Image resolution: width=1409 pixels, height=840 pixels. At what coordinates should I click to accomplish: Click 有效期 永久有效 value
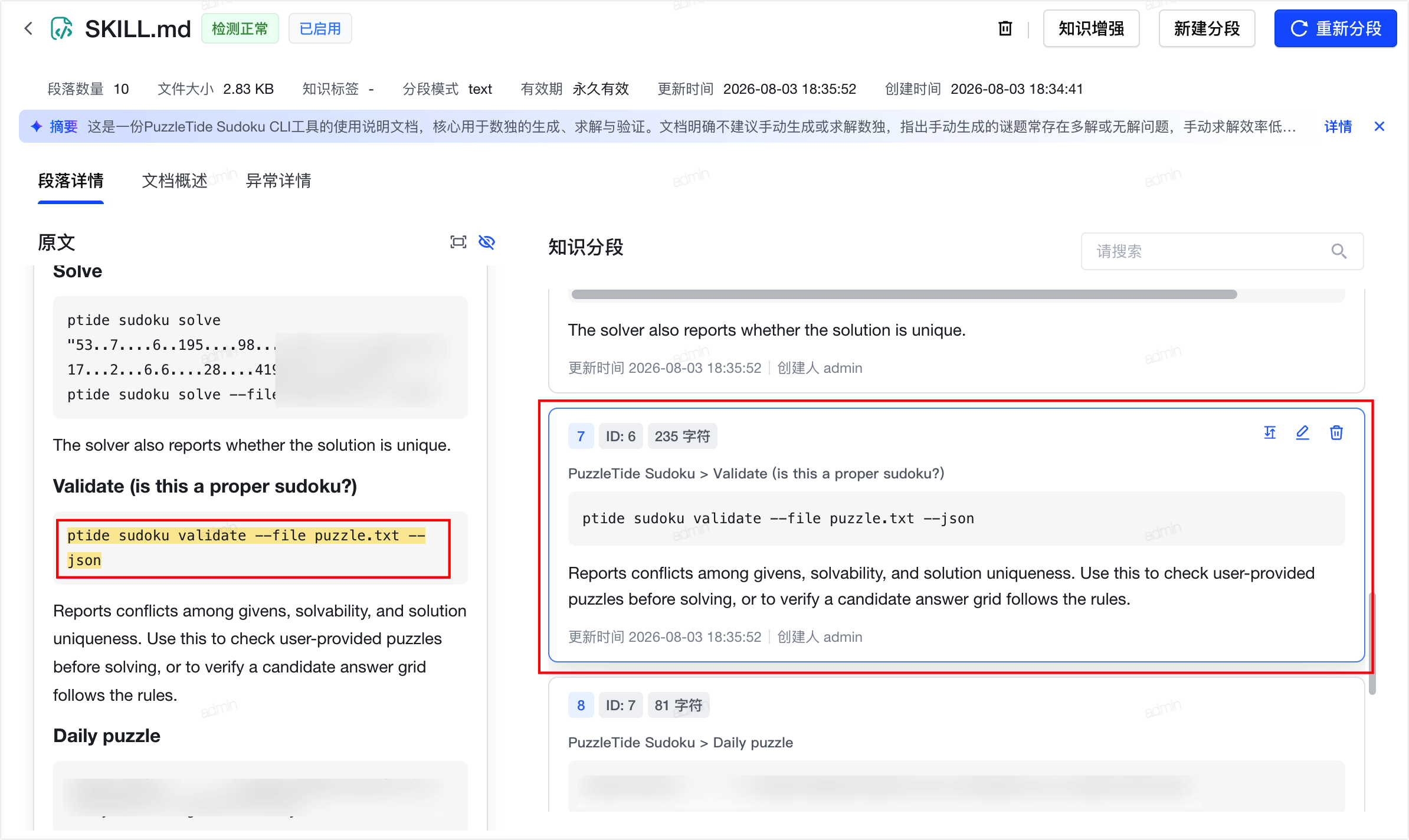click(x=601, y=89)
